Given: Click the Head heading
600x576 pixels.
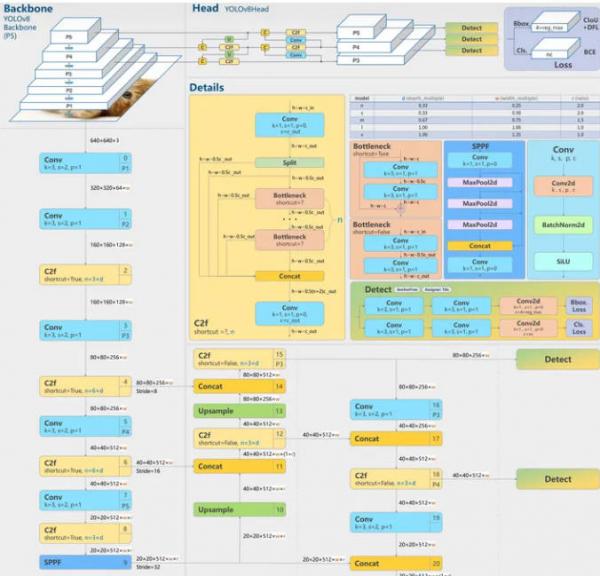Looking at the screenshot, I should click(205, 8).
